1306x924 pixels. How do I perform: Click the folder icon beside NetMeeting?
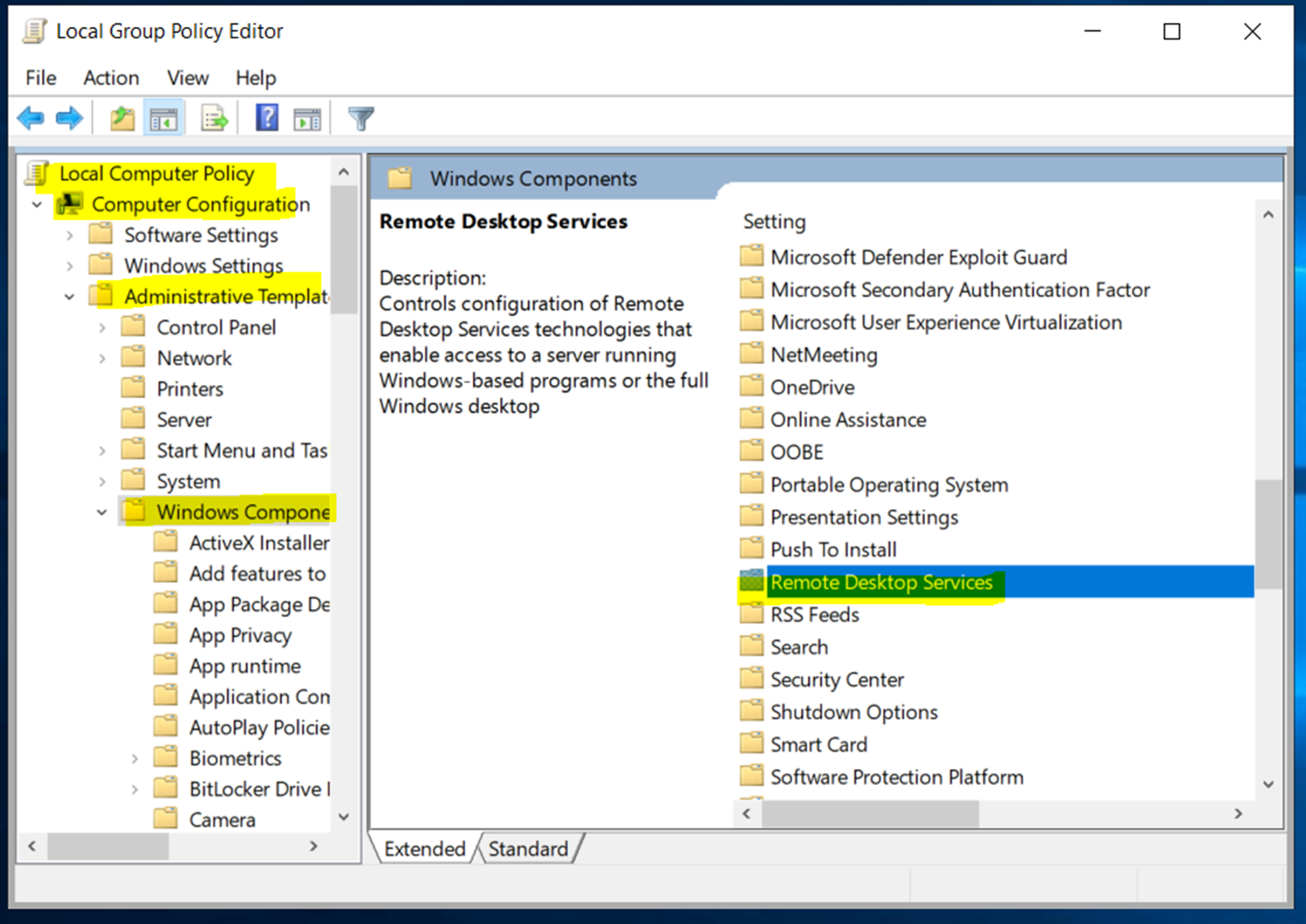[751, 353]
